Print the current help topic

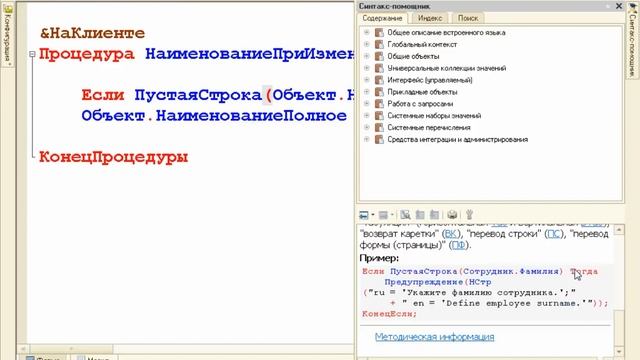point(452,215)
